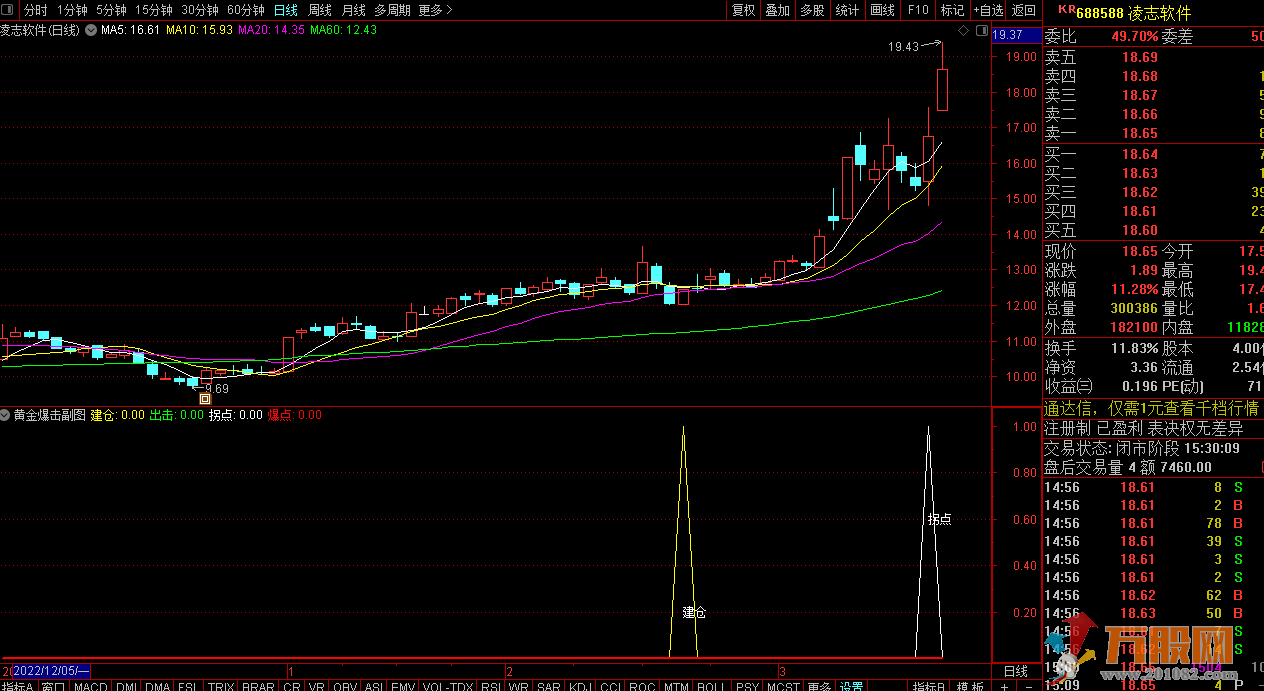Choose OBV indicator
Image resolution: width=1264 pixels, height=691 pixels.
(x=345, y=685)
